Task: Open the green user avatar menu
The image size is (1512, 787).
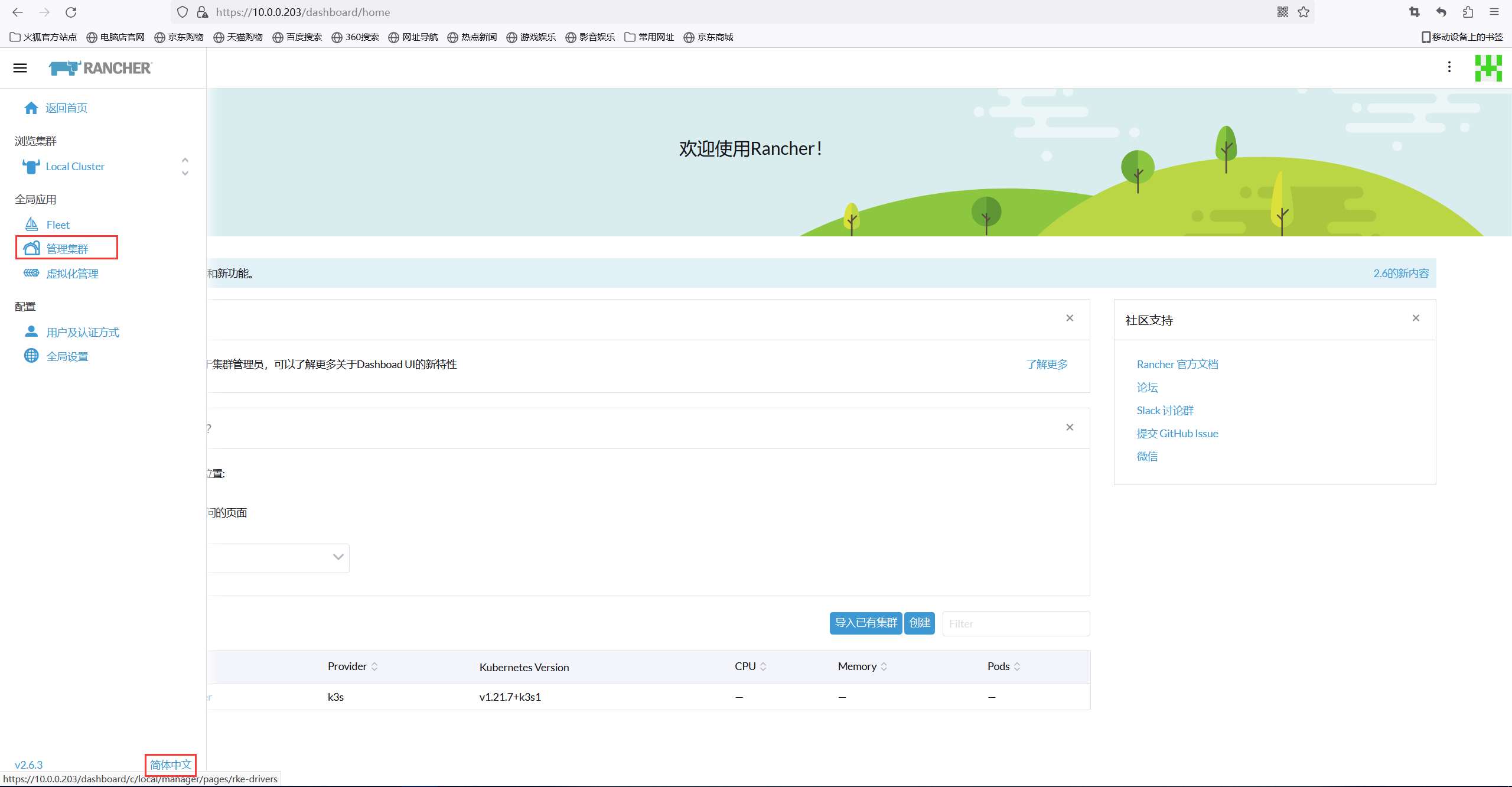Action: tap(1488, 68)
